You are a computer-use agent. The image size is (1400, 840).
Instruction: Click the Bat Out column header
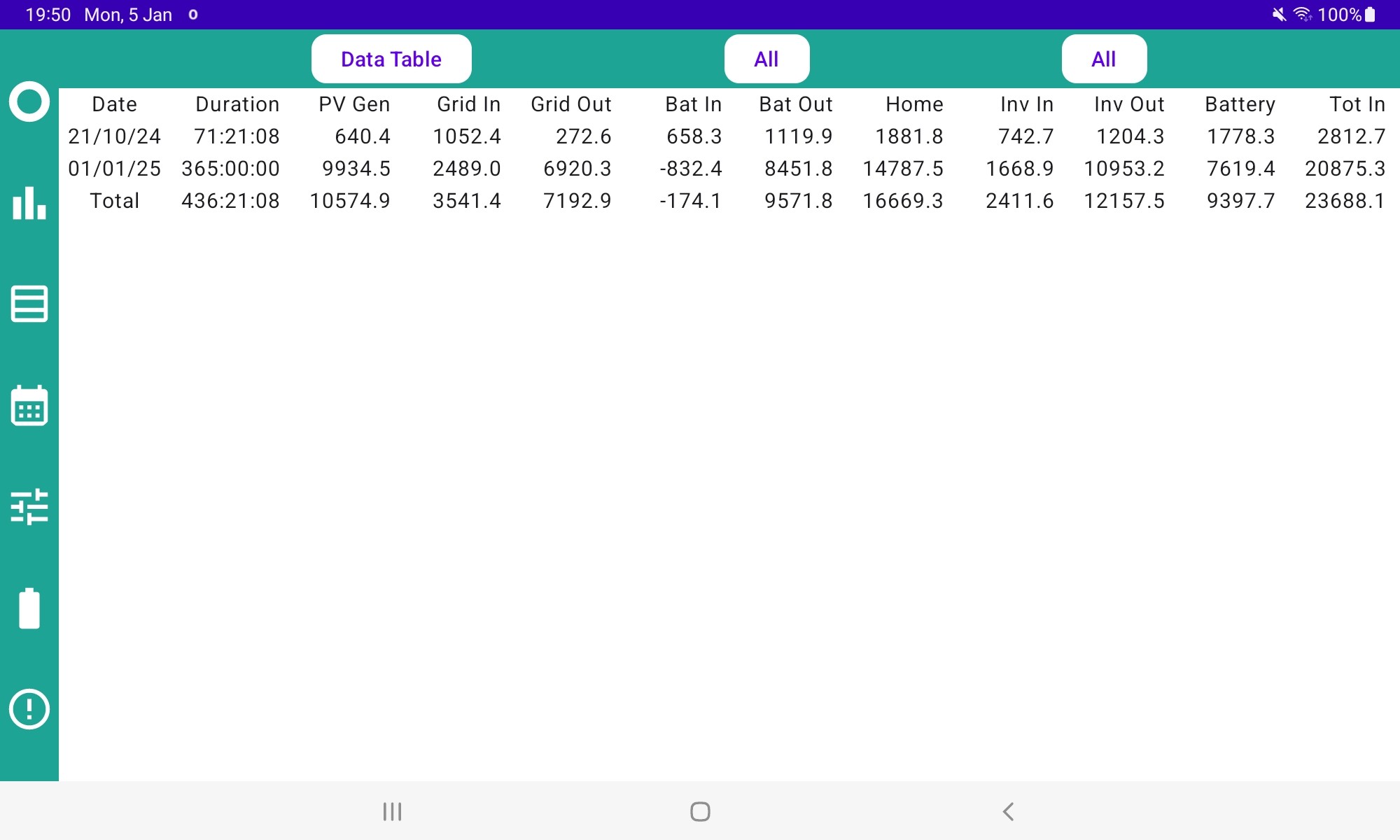click(x=796, y=104)
